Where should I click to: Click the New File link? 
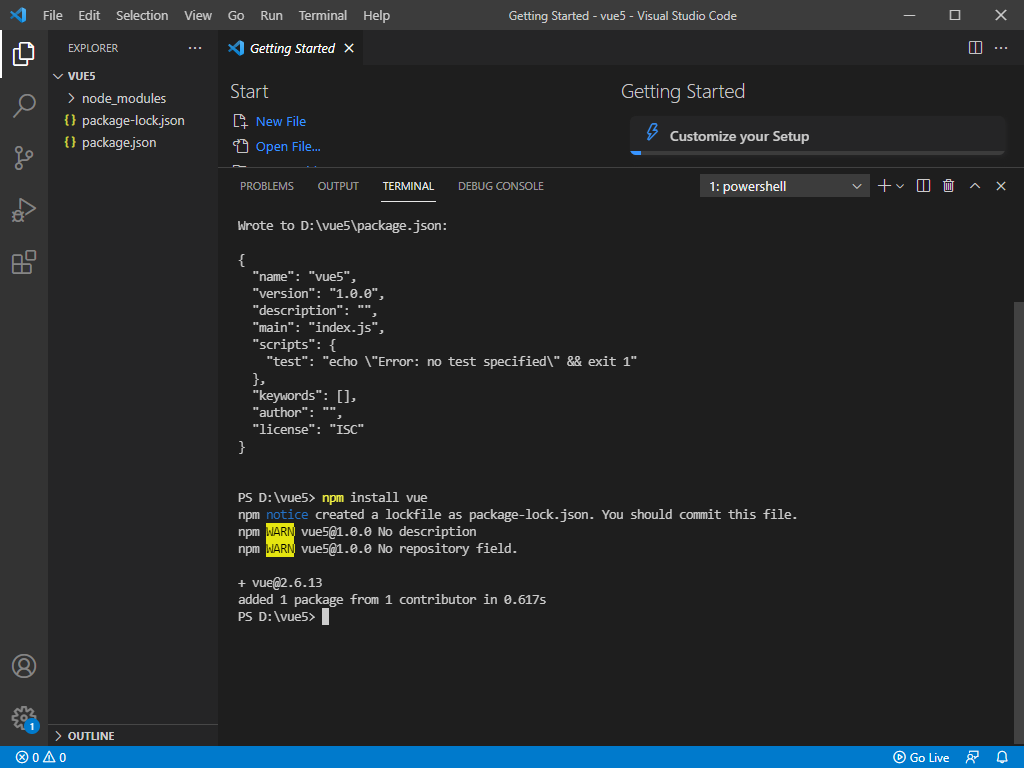[281, 121]
